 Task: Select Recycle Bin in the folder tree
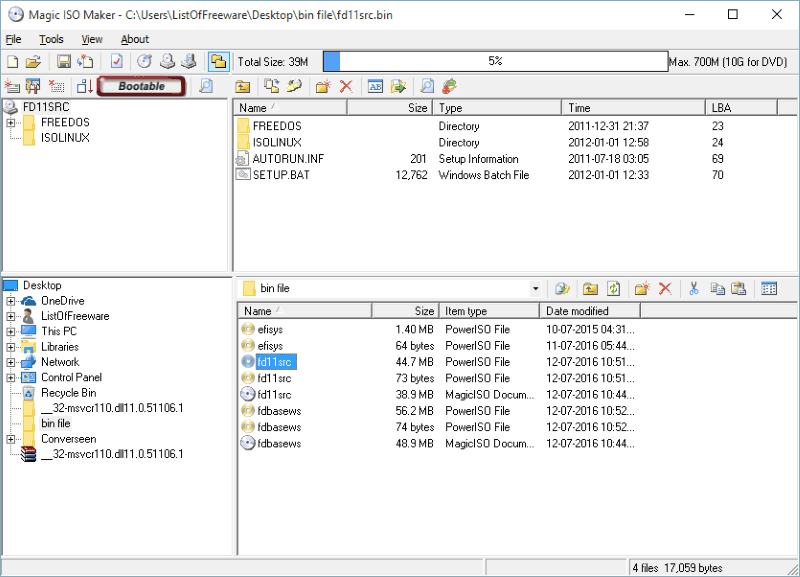click(68, 393)
